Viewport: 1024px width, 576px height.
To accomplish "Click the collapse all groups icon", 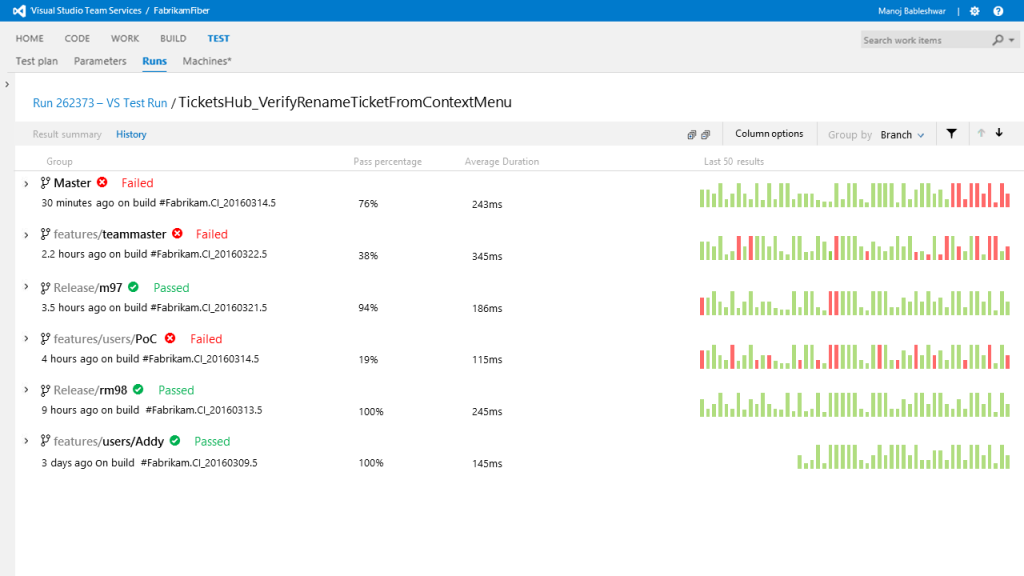I will click(x=705, y=135).
